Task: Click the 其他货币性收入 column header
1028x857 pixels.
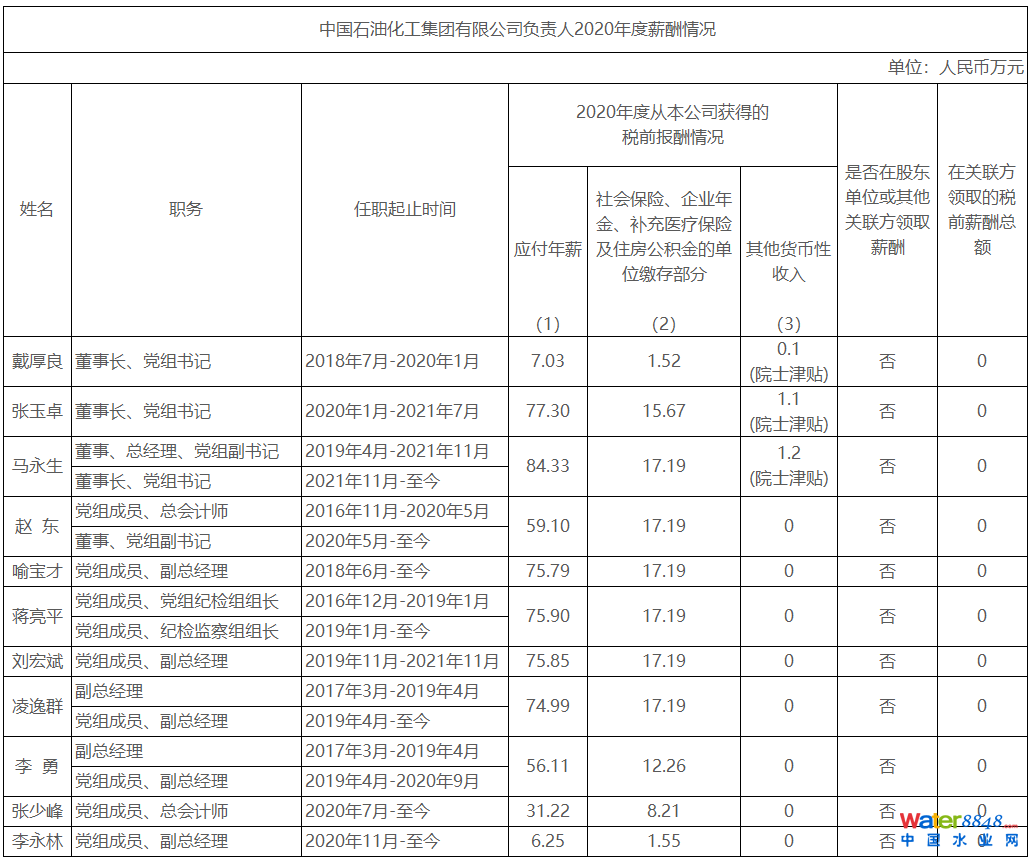Action: [788, 261]
